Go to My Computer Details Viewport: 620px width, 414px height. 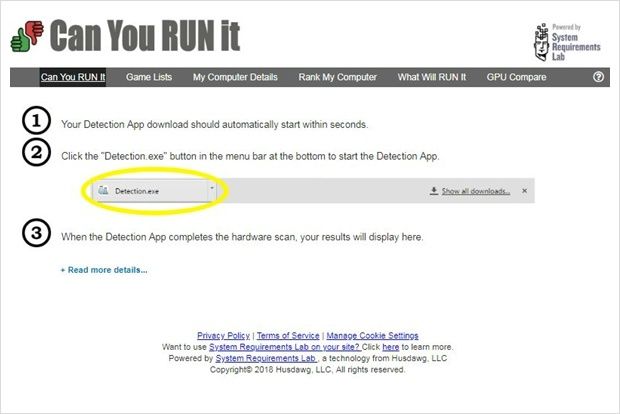pos(235,77)
